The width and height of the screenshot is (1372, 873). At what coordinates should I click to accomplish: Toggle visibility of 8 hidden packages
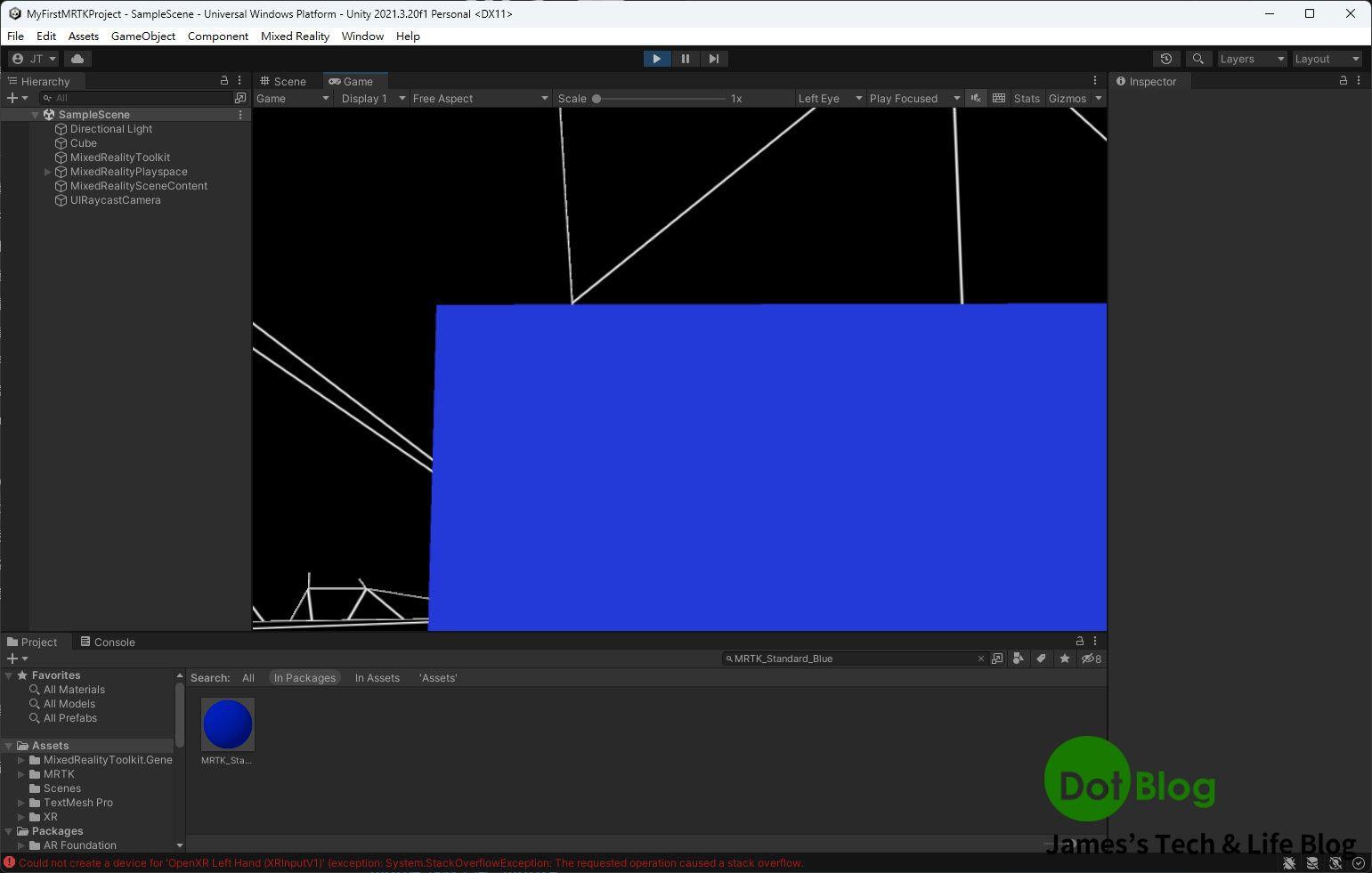[x=1092, y=659]
